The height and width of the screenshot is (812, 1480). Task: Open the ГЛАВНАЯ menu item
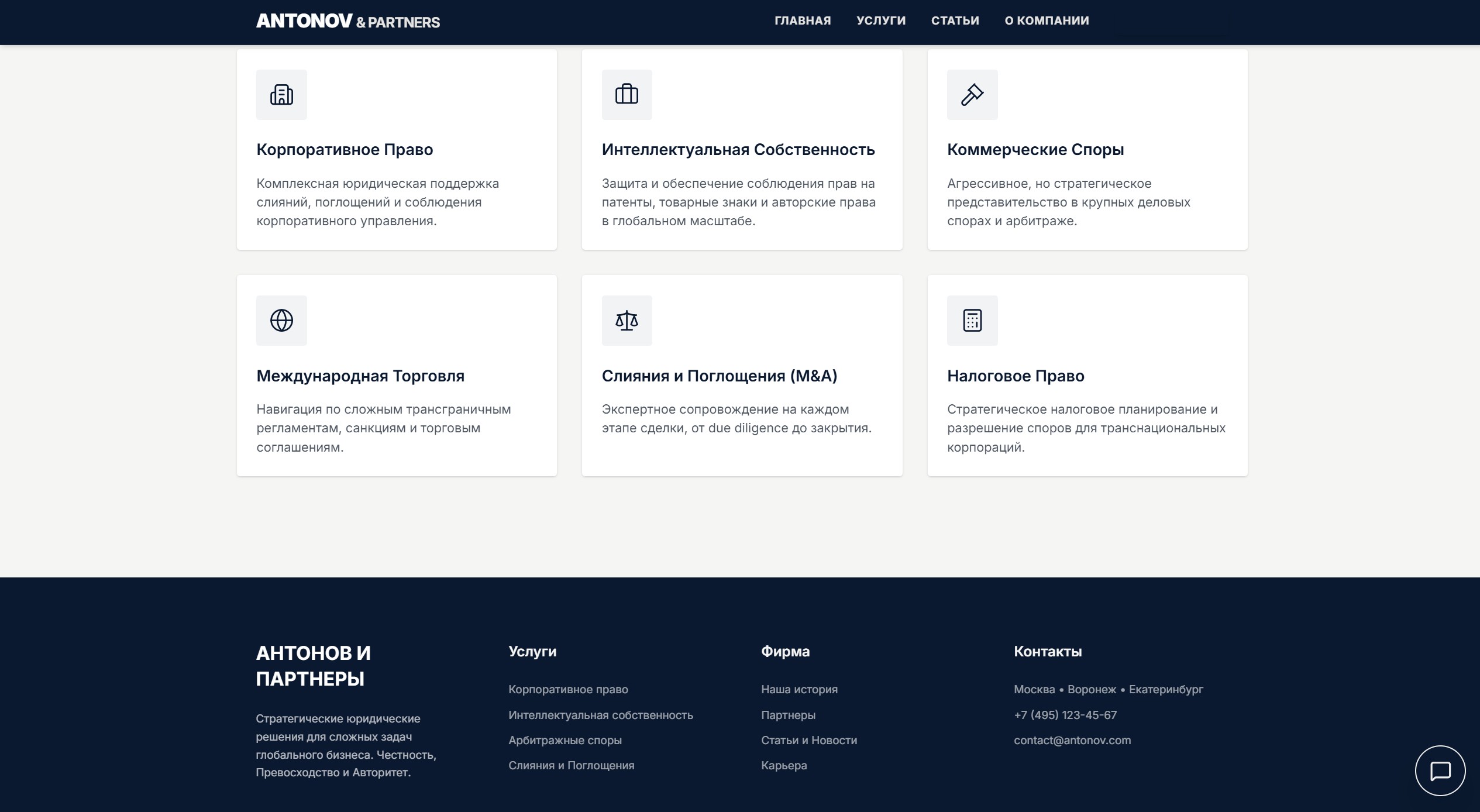802,20
